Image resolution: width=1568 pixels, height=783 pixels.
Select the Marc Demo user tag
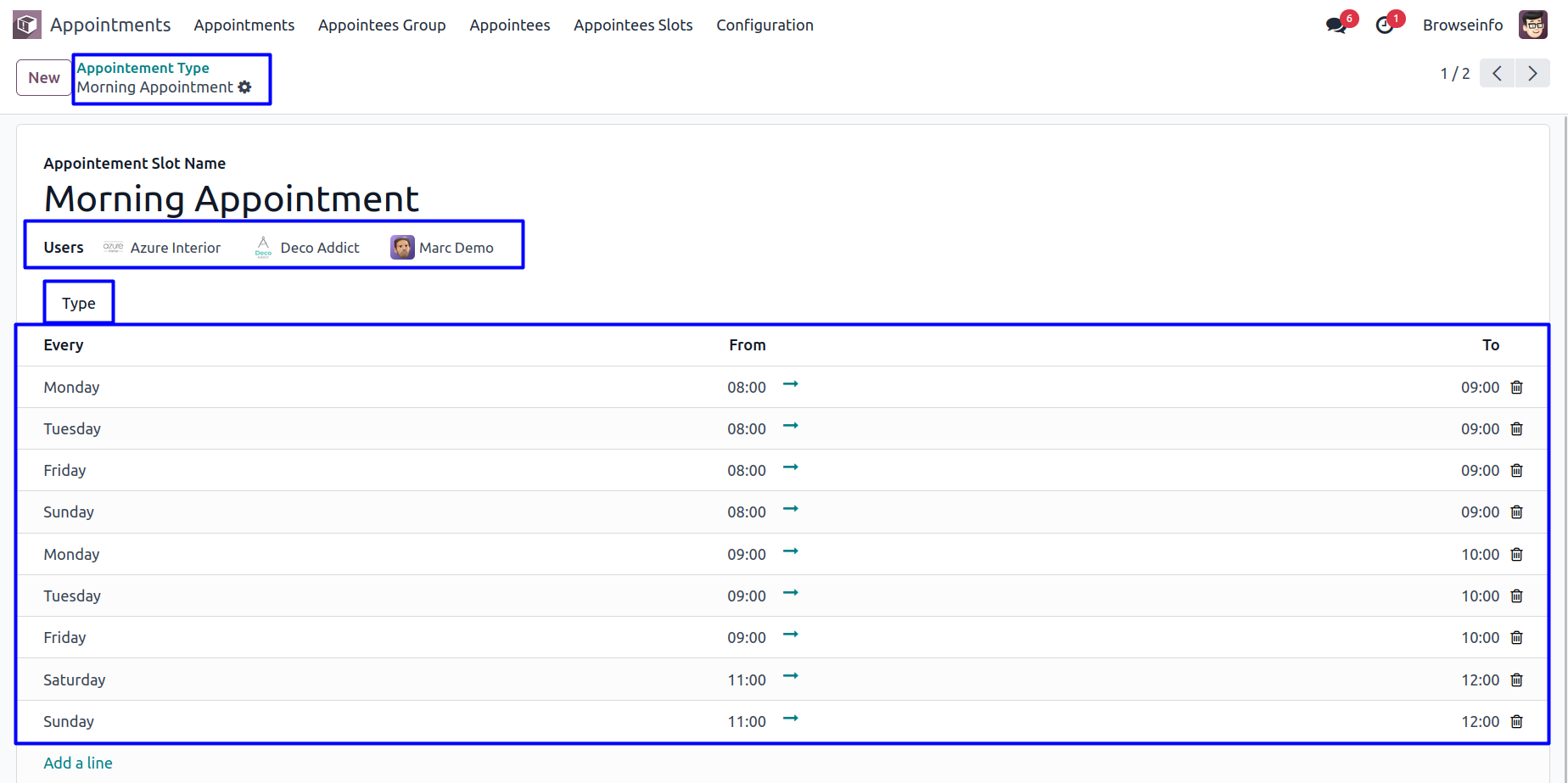(443, 248)
